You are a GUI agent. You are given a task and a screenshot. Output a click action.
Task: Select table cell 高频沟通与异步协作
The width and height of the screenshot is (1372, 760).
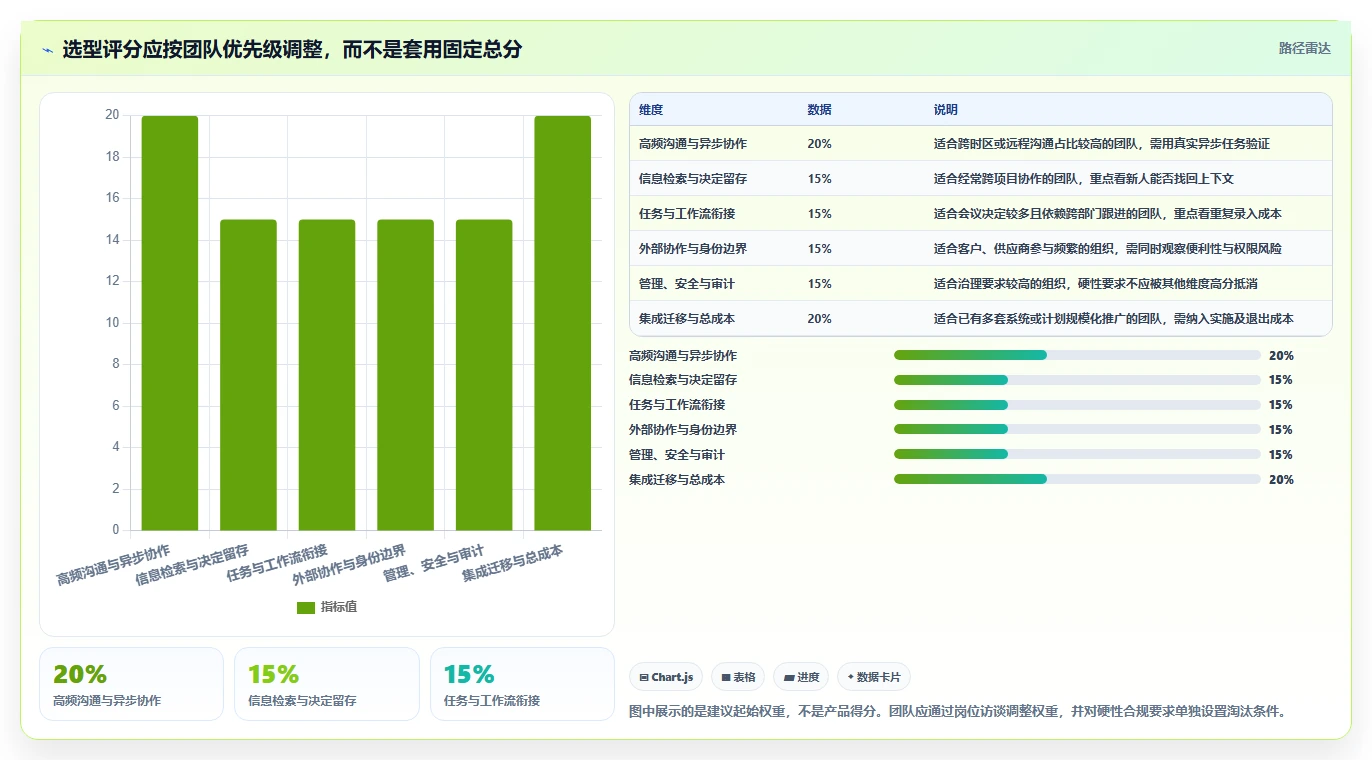693,144
